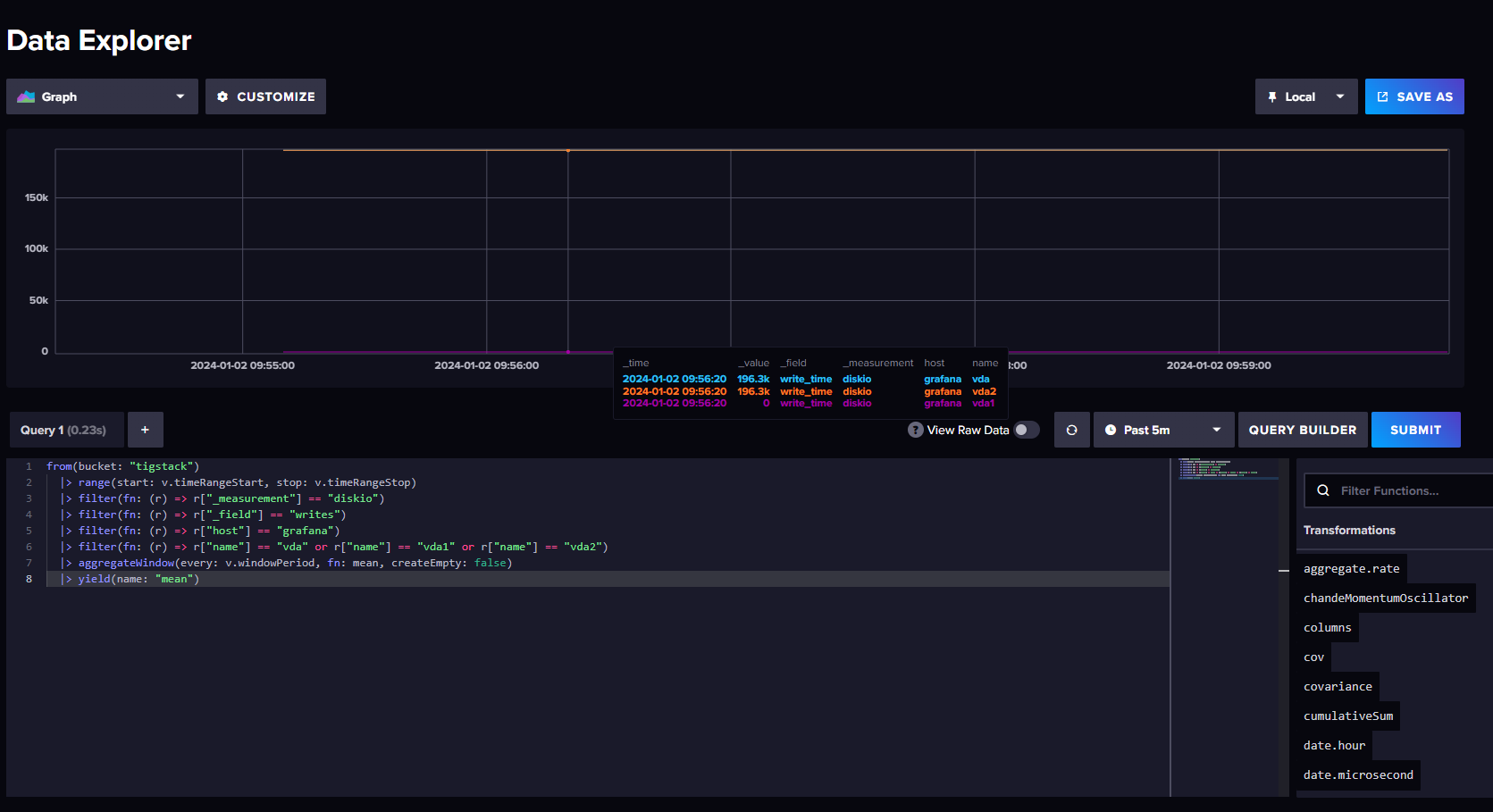
Task: Click the gear icon on Customize button
Action: tap(222, 96)
